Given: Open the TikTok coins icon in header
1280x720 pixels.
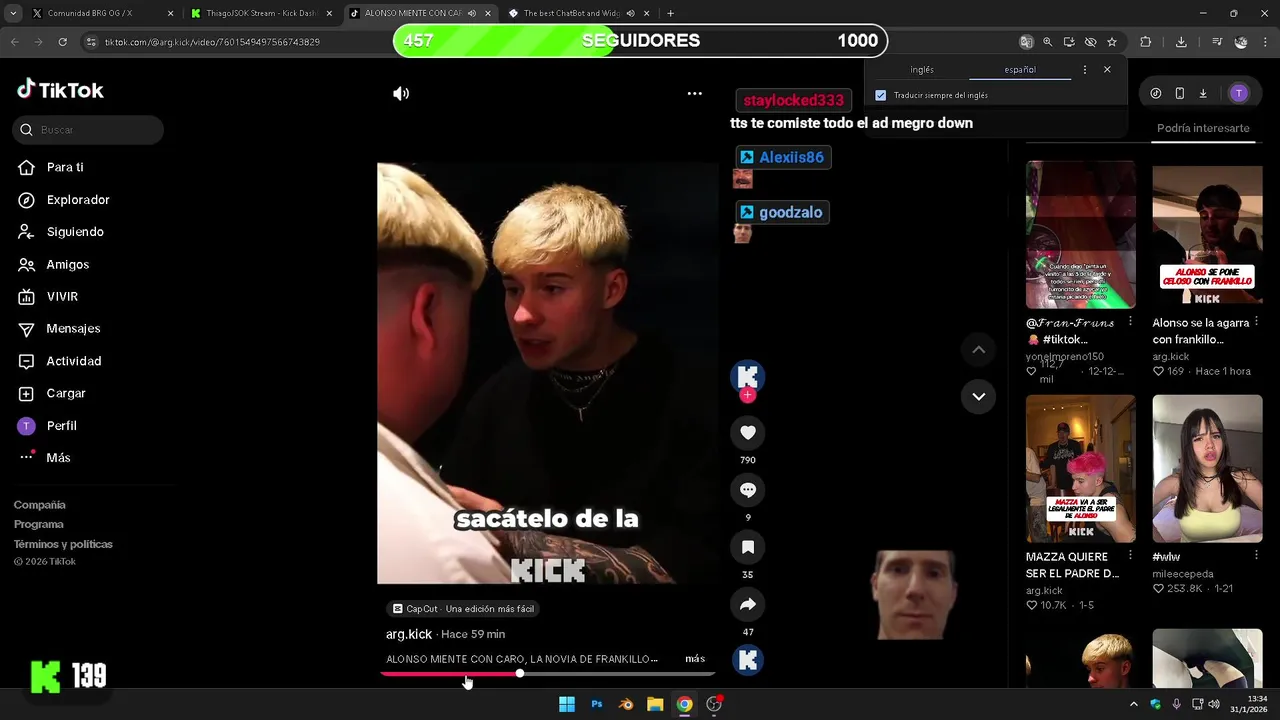Looking at the screenshot, I should click(x=1156, y=93).
